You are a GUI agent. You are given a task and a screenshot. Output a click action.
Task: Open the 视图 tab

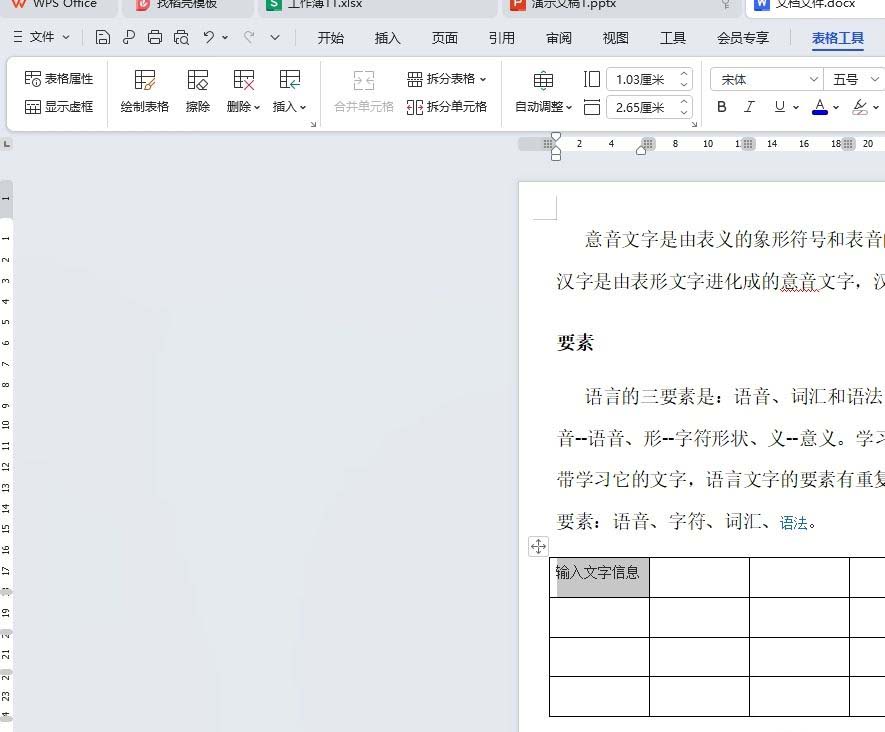click(x=615, y=38)
